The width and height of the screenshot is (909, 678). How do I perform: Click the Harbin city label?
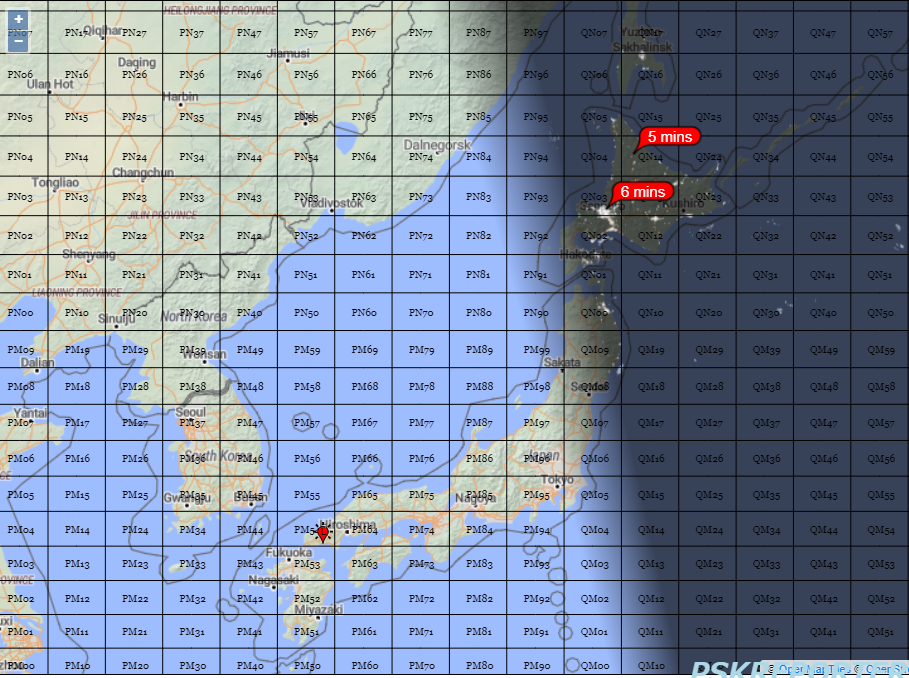click(x=180, y=97)
